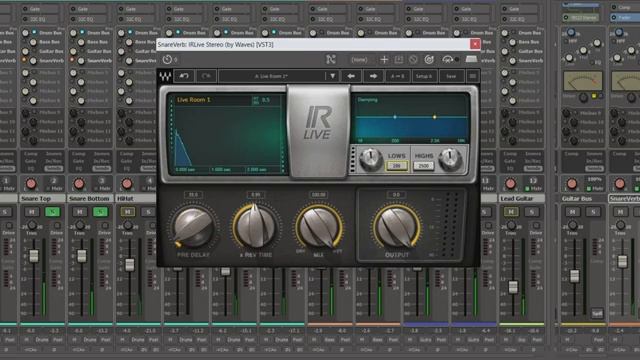Toggle solo on Guitar Bus channel
The image size is (640, 360).
coord(593,211)
